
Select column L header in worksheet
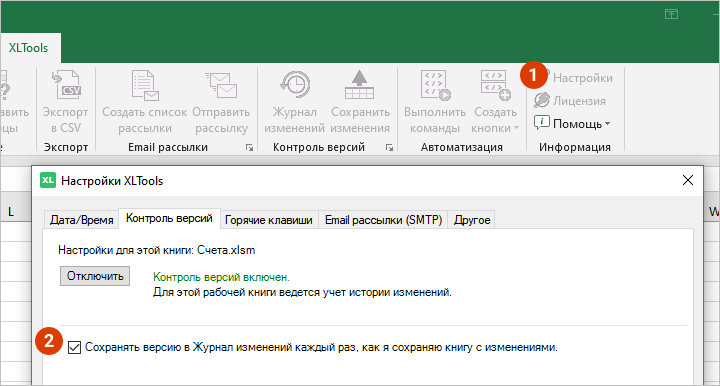pos(11,212)
